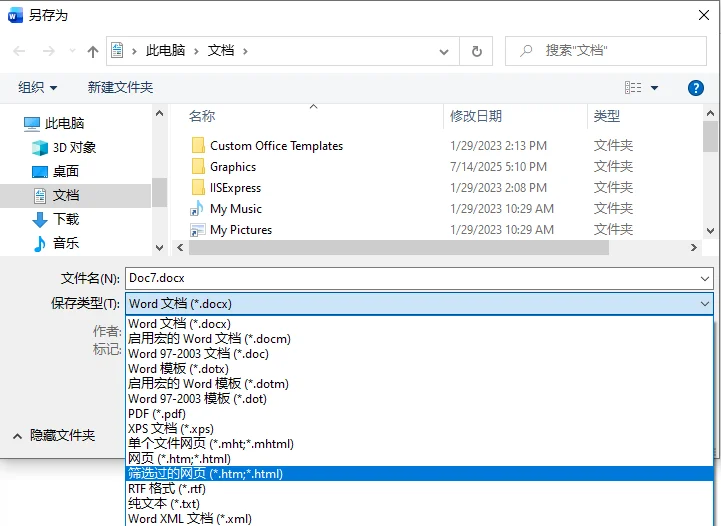Choose Word 97-2003 文档 (*.doc)
Screen dimensions: 721x526
pyautogui.click(x=419, y=354)
